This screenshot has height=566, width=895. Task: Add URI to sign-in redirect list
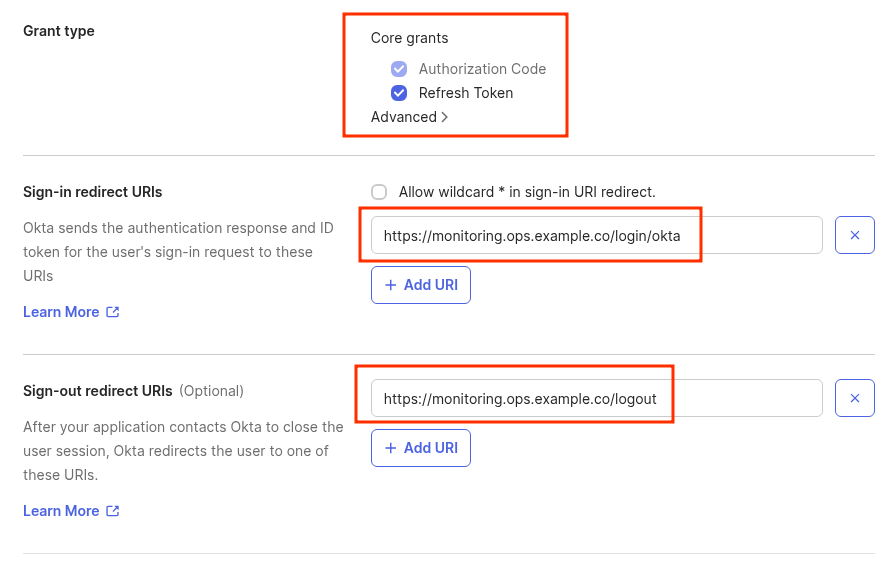coord(421,285)
